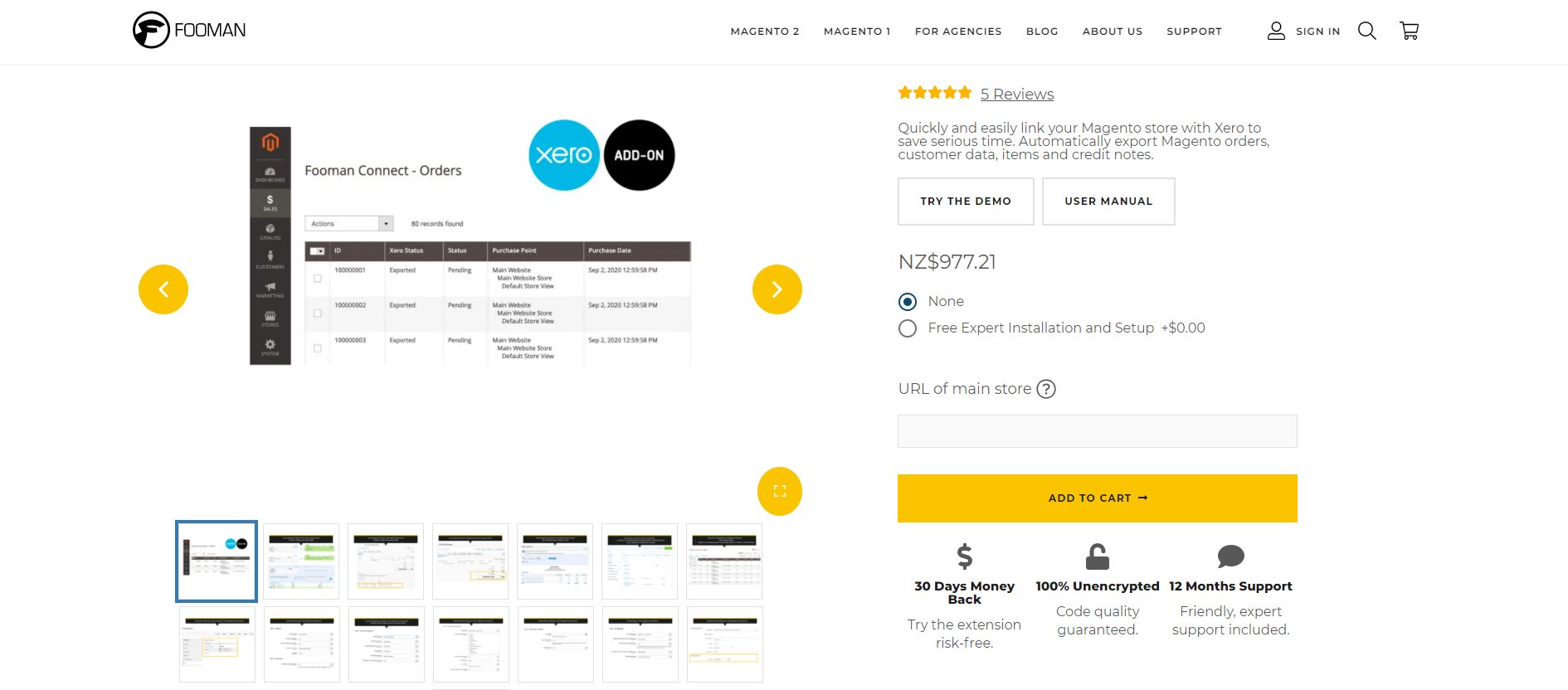Click the '30 Days Money Back' heading

(x=964, y=593)
